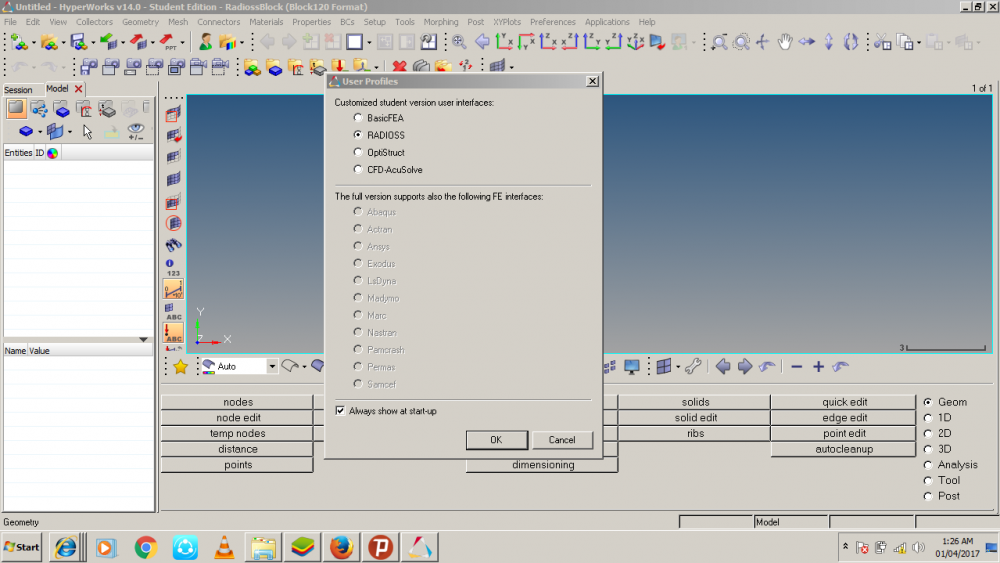The height and width of the screenshot is (563, 1000).
Task: Click the Import model icon in toolbar
Action: pos(108,42)
